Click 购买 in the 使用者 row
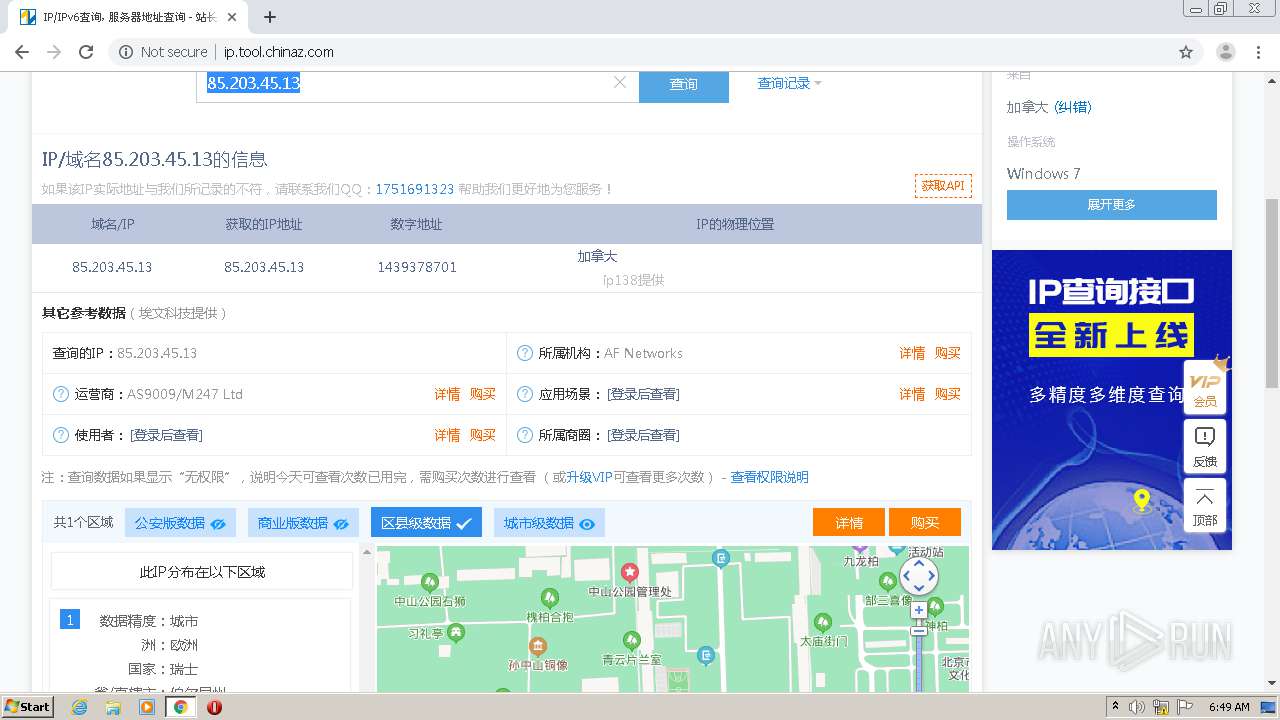Image resolution: width=1280 pixels, height=720 pixels. click(x=483, y=435)
